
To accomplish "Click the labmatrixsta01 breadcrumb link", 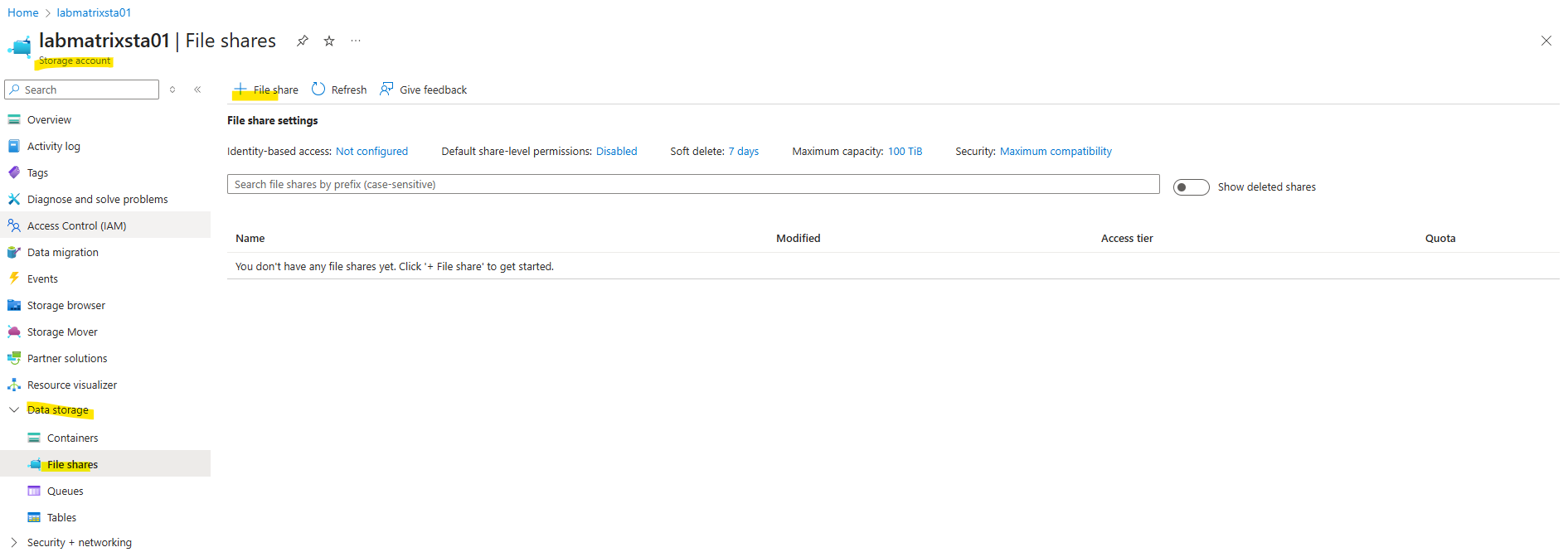I will (x=94, y=12).
